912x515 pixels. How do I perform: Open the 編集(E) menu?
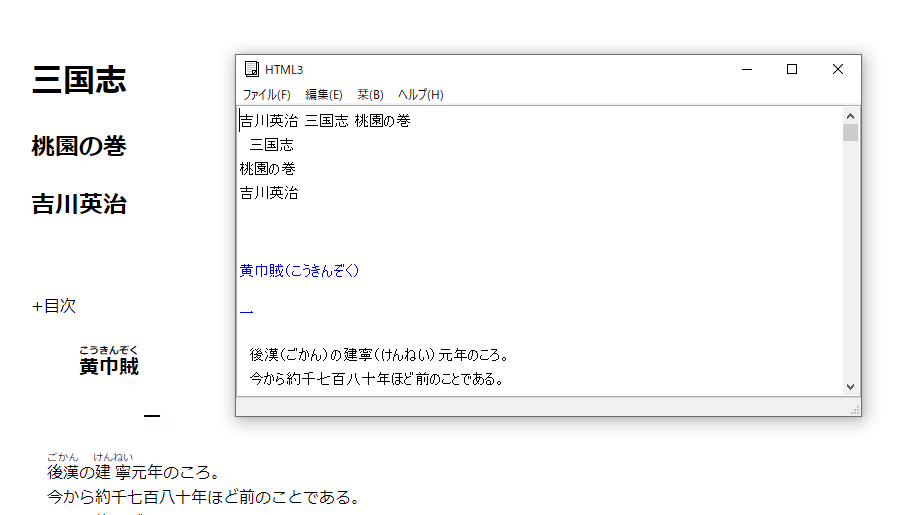[x=324, y=94]
